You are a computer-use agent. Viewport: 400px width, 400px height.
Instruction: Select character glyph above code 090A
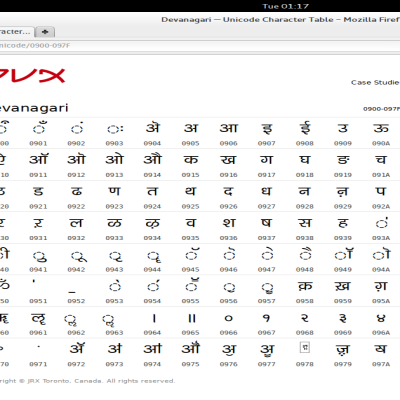[381, 128]
